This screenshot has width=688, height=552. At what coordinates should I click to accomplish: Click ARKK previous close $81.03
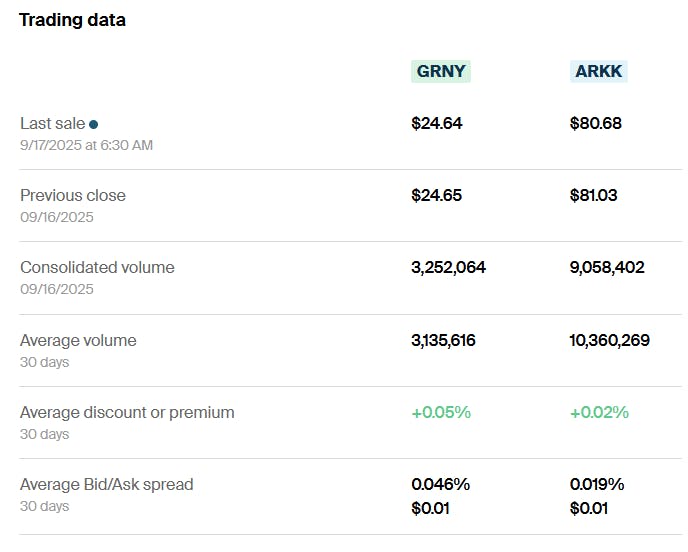[593, 195]
